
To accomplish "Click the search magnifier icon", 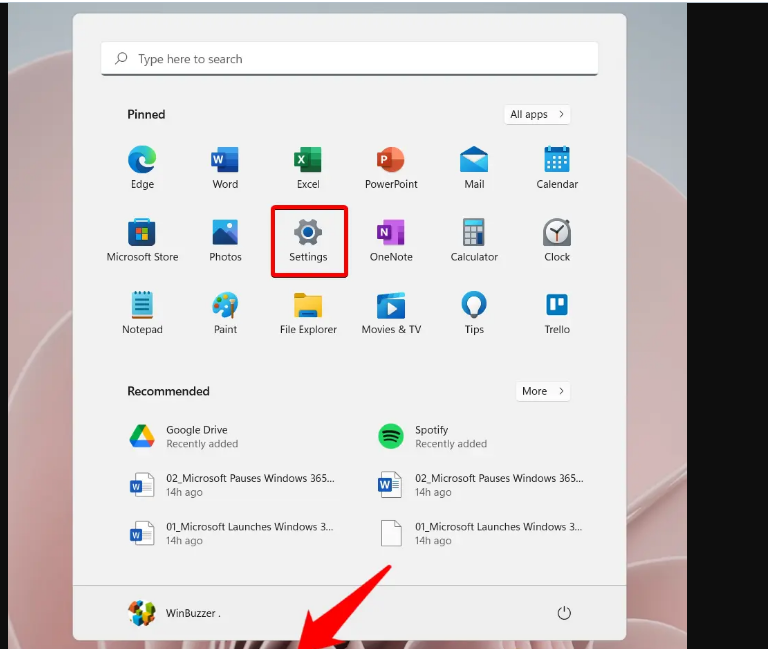I will (x=121, y=59).
